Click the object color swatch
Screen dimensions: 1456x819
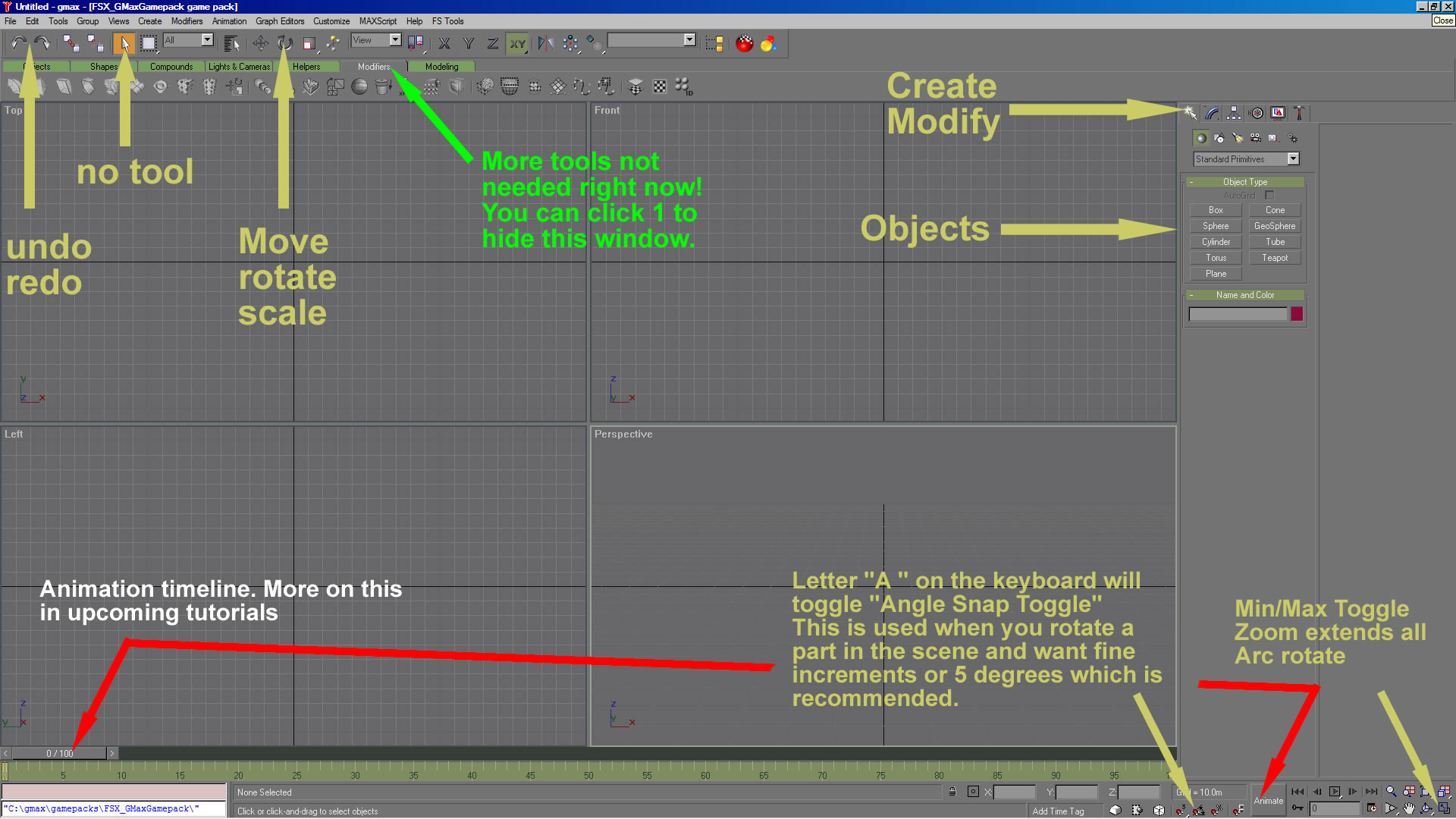click(x=1297, y=314)
